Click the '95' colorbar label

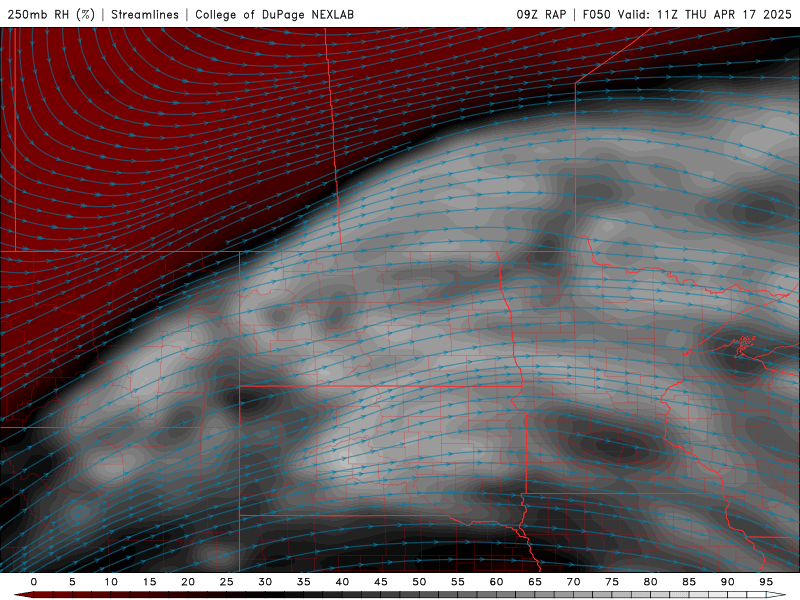pos(766,582)
